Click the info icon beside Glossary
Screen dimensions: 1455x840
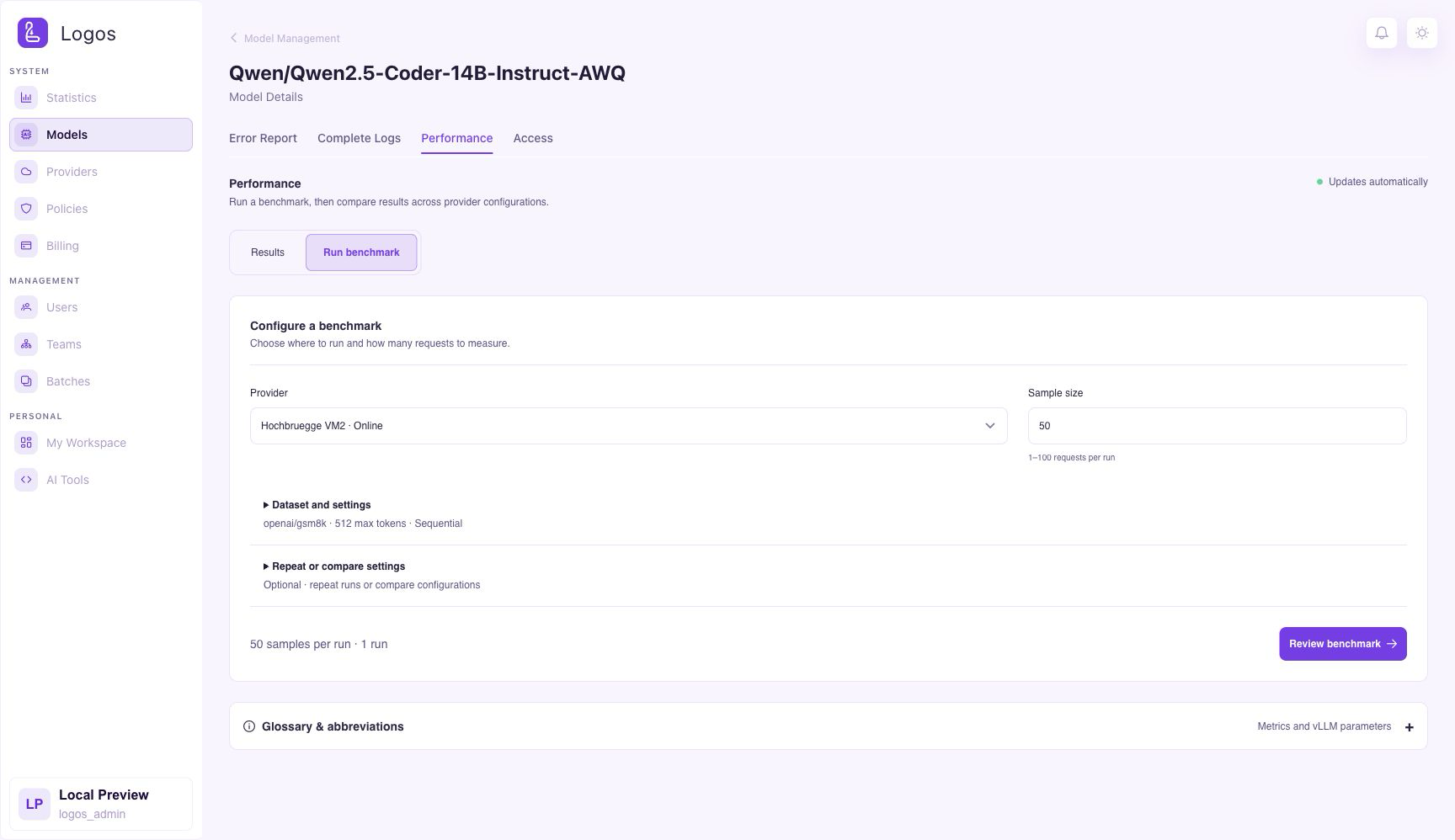(249, 726)
